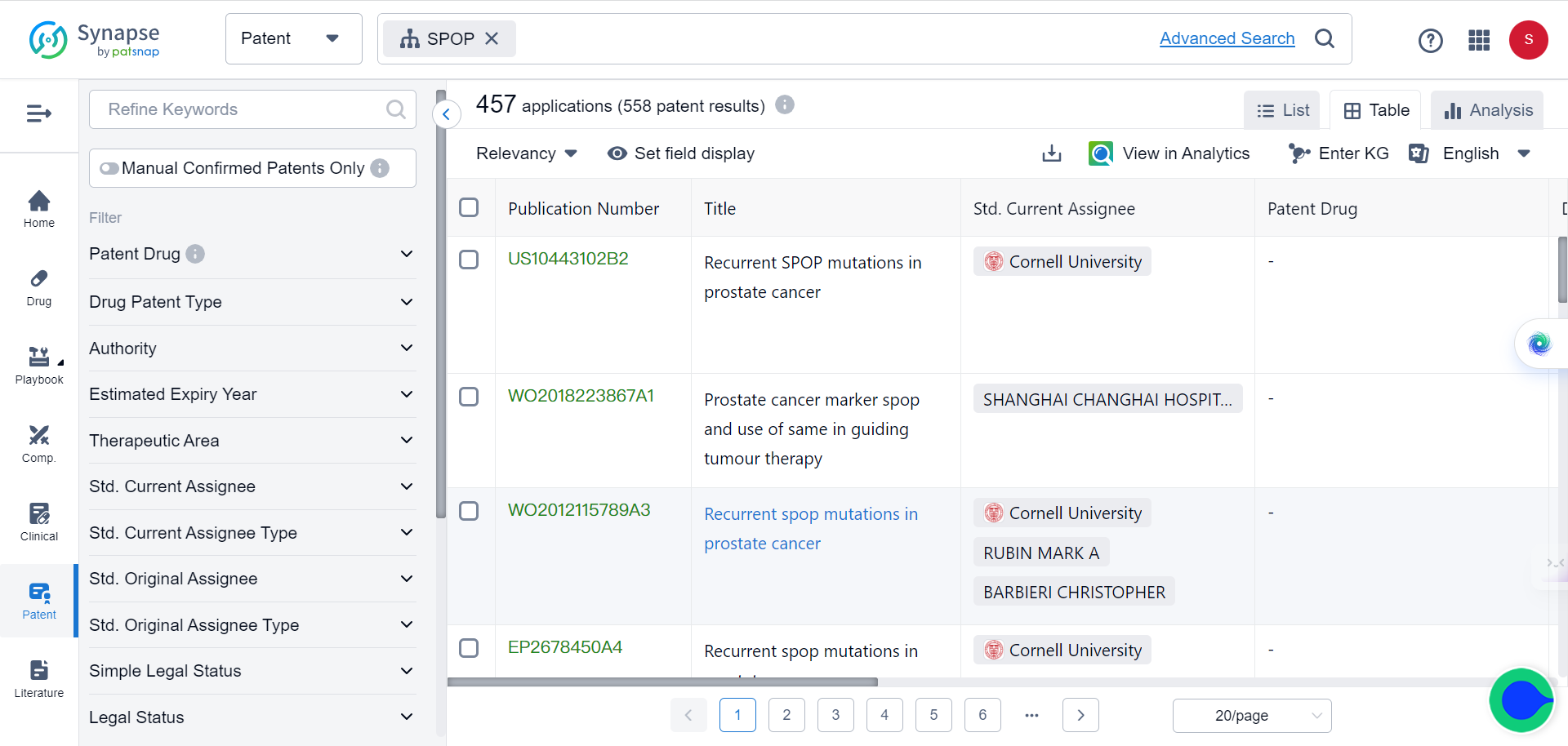Image resolution: width=1568 pixels, height=746 pixels.
Task: Open patent WO2018223867A1 link
Action: pos(581,396)
